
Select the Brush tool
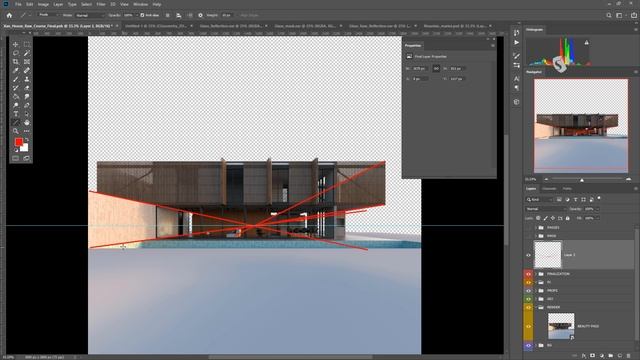click(16, 79)
